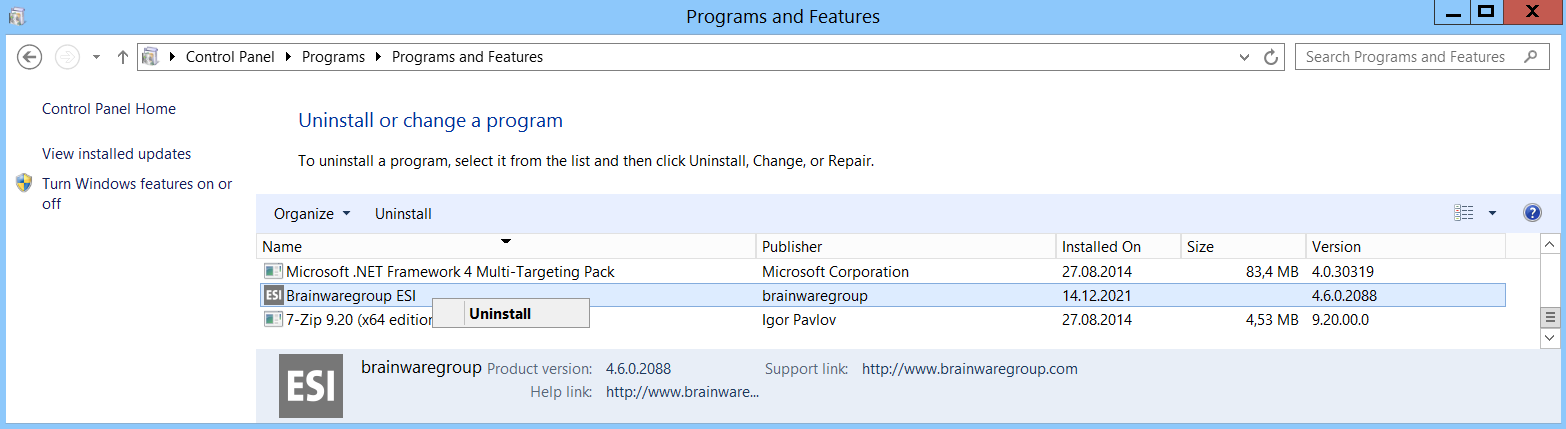Click the window system icon in title bar
The height and width of the screenshot is (429, 1566).
(17, 16)
